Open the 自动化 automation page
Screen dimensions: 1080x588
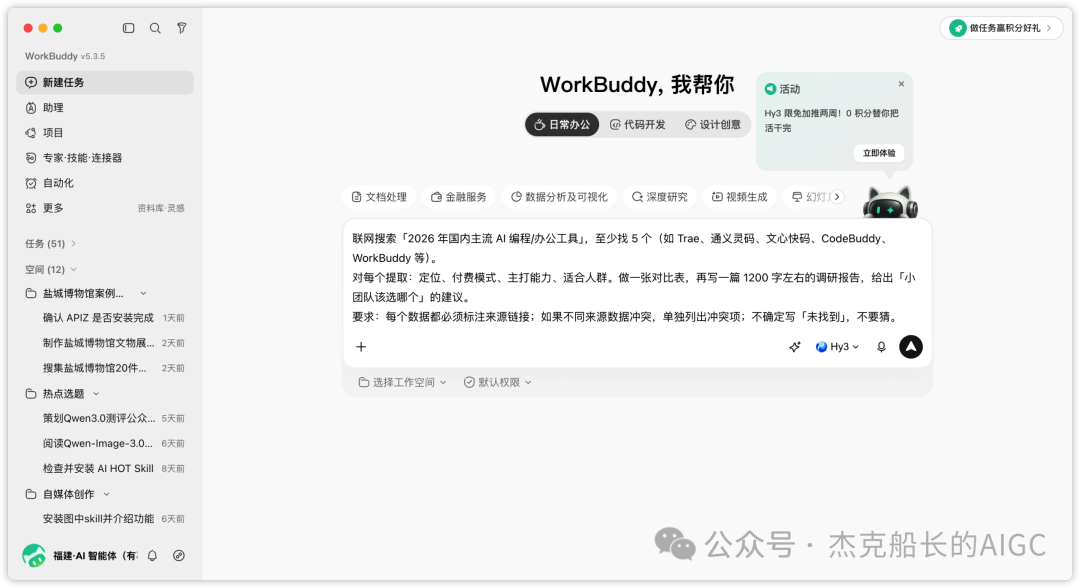(105, 183)
